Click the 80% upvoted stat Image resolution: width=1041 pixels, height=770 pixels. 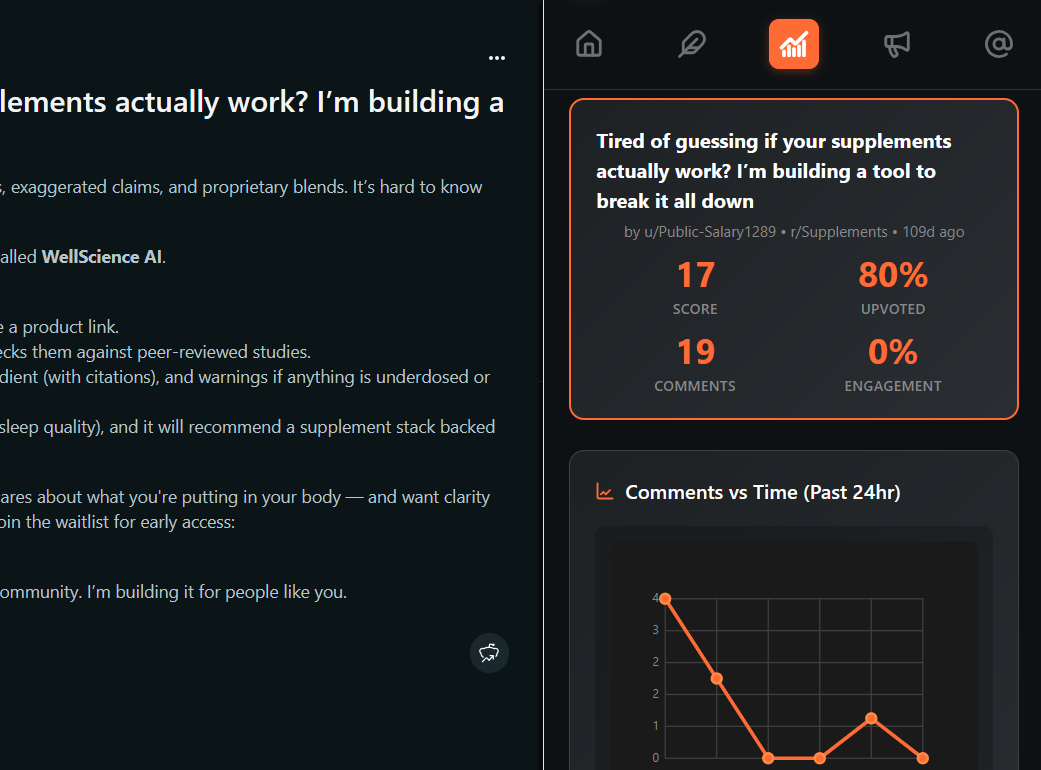pos(893,287)
